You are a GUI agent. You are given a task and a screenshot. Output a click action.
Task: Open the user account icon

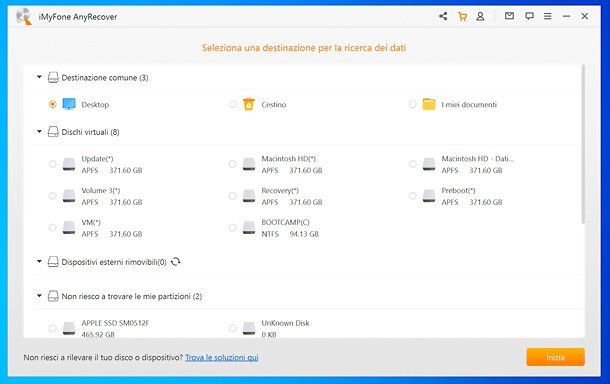pos(480,16)
